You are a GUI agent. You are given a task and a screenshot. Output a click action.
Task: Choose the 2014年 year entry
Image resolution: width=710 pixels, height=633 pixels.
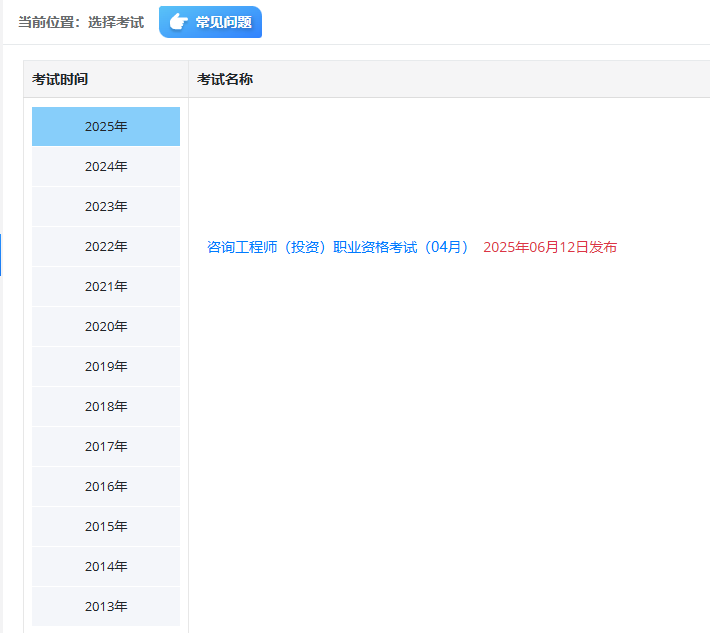tap(106, 566)
